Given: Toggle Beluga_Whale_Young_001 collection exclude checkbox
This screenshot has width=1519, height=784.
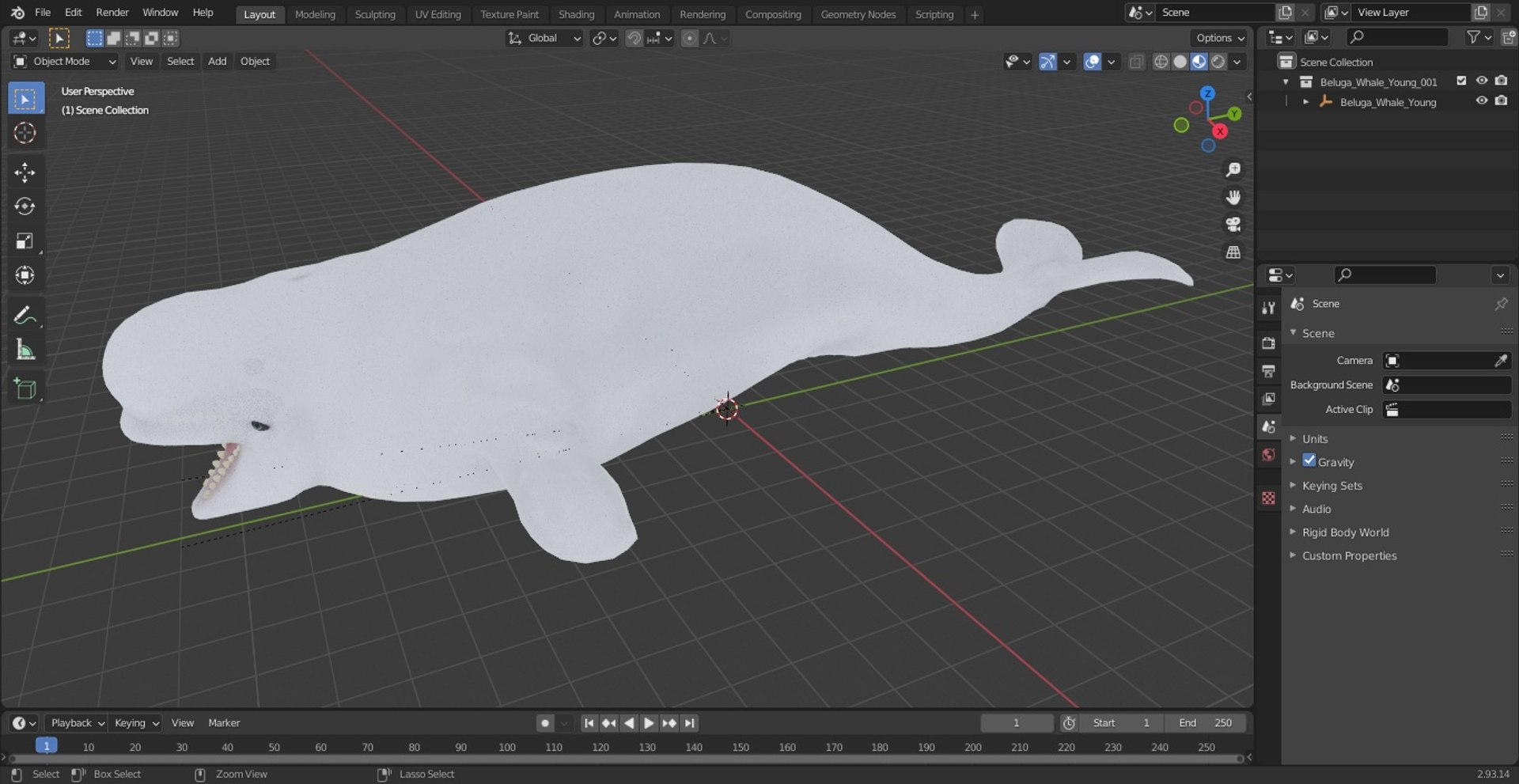Looking at the screenshot, I should 1461,81.
